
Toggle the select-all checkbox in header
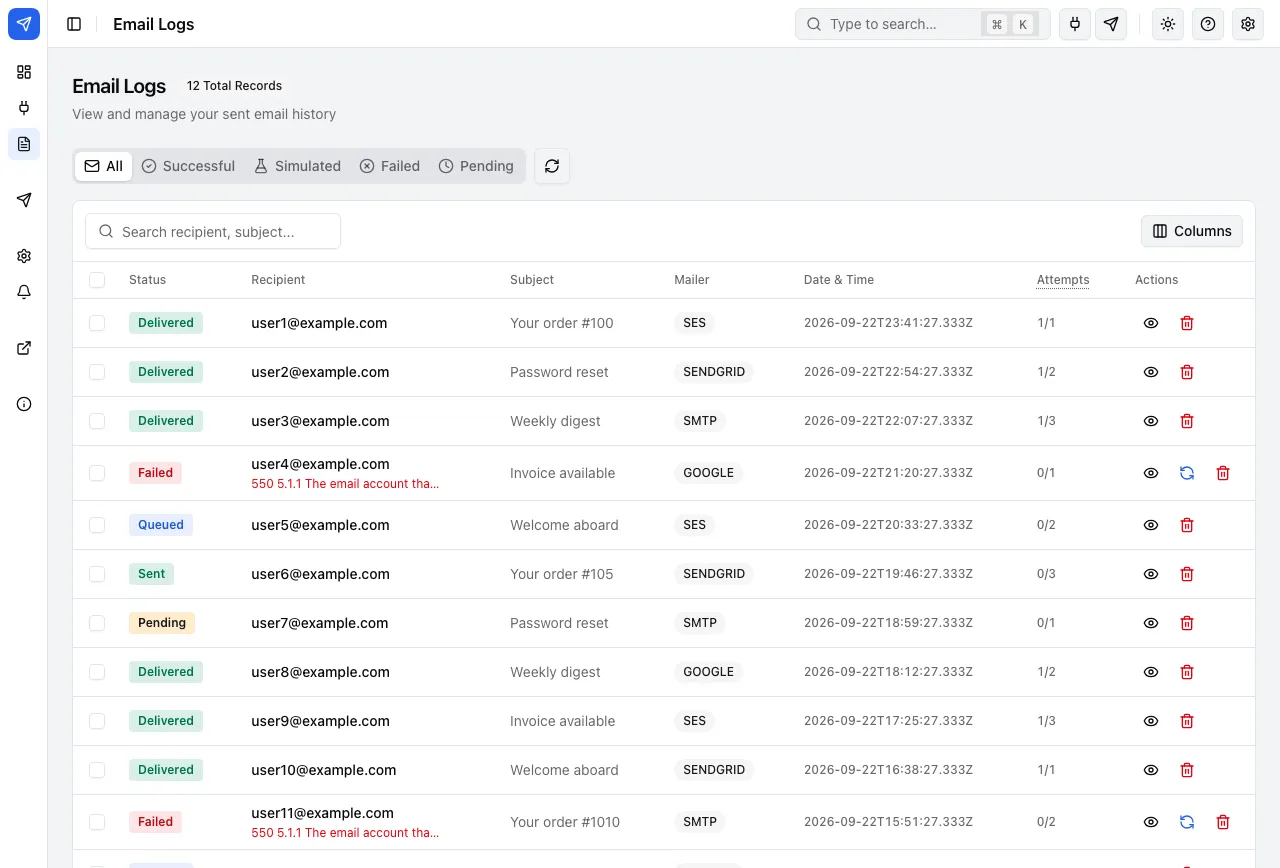pyautogui.click(x=97, y=280)
